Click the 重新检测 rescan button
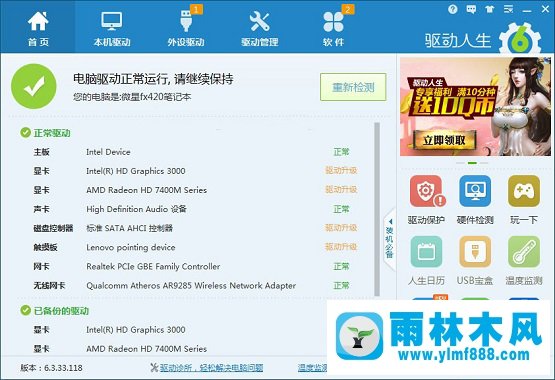The image size is (555, 380). [x=353, y=87]
